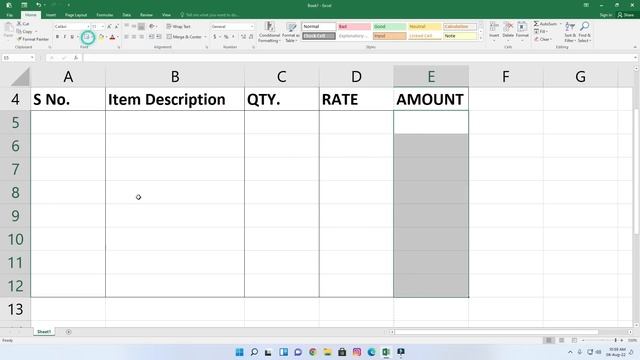Switch to the Page Layout tab
Viewport: 640px width, 360px height.
(x=76, y=15)
